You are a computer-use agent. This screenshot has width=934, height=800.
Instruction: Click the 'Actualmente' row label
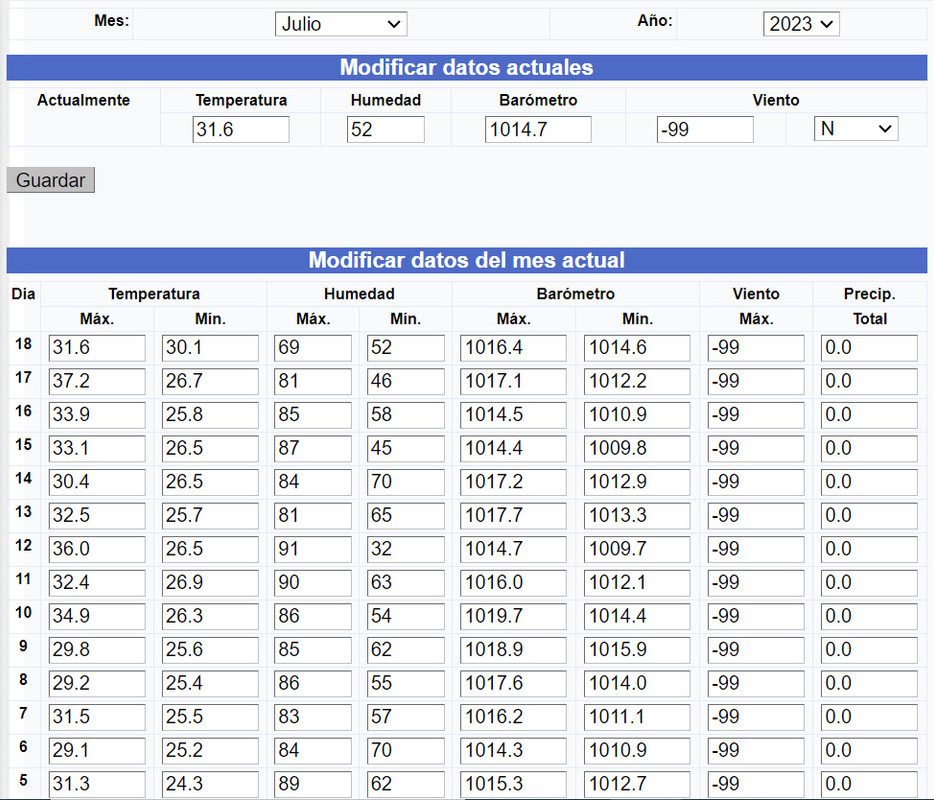83,100
